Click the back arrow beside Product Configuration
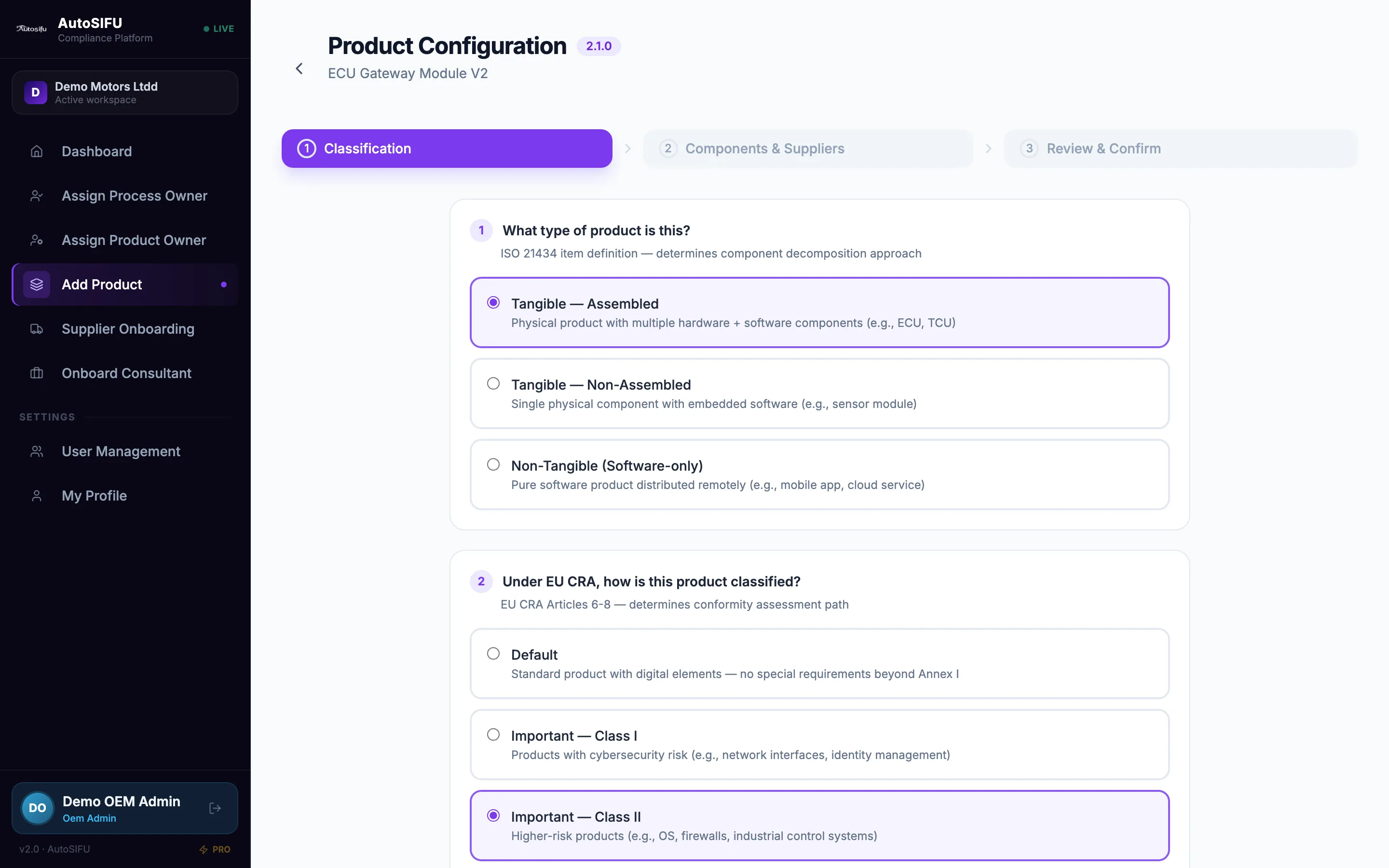 [299, 69]
